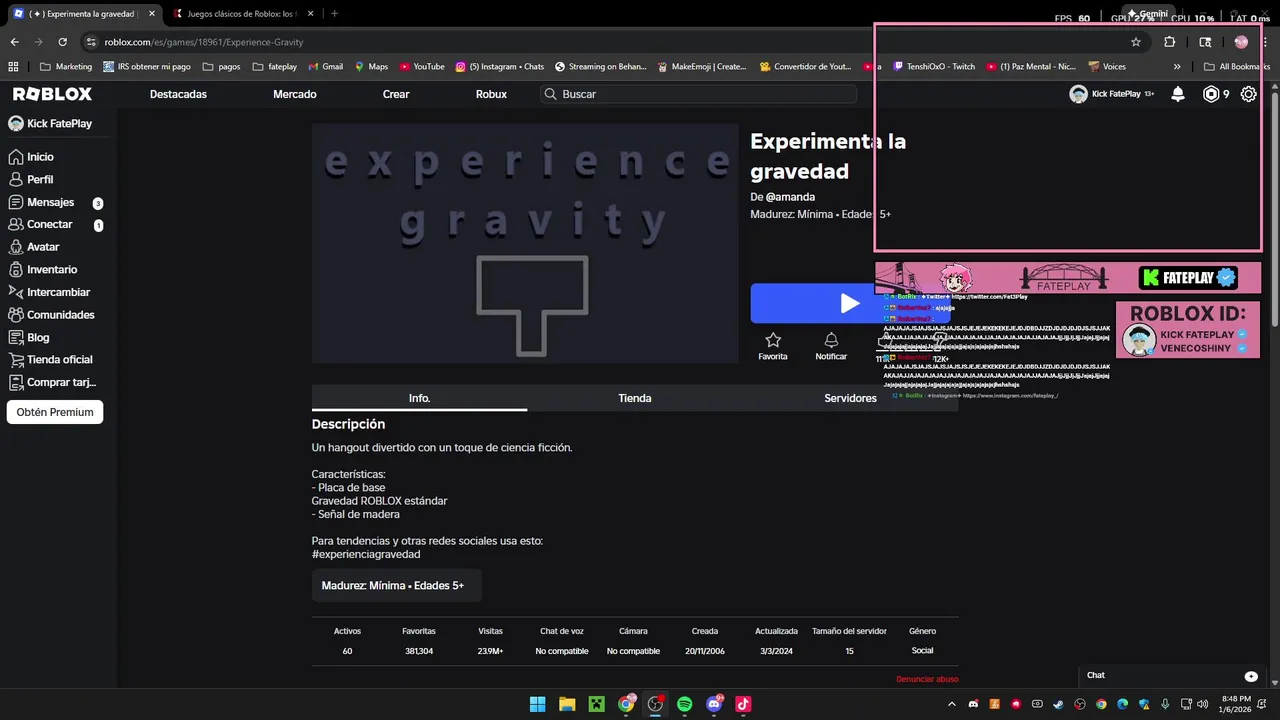Open Chrome extensions puzzle icon
The width and height of the screenshot is (1280, 720).
(x=1169, y=42)
